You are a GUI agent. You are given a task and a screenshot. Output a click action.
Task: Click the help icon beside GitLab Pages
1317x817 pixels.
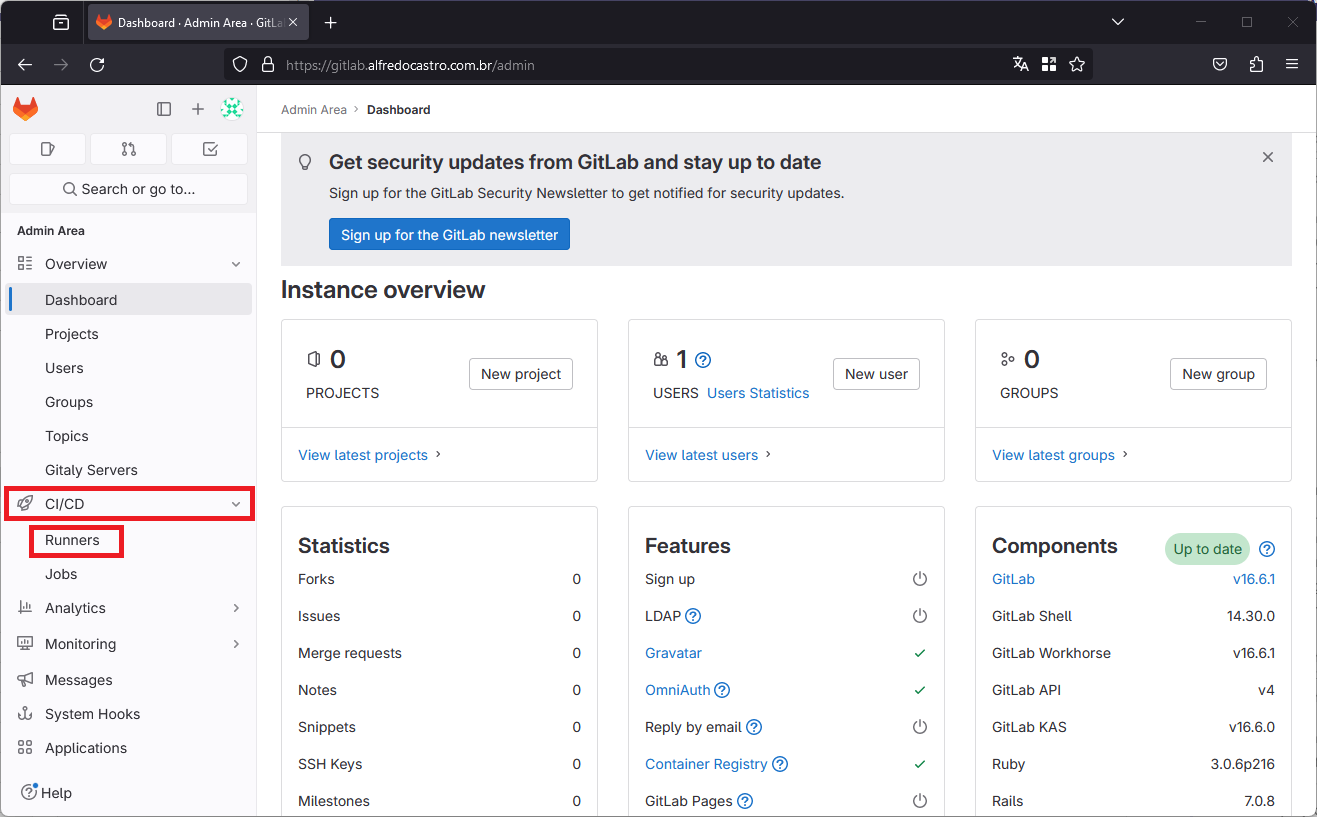pos(745,801)
